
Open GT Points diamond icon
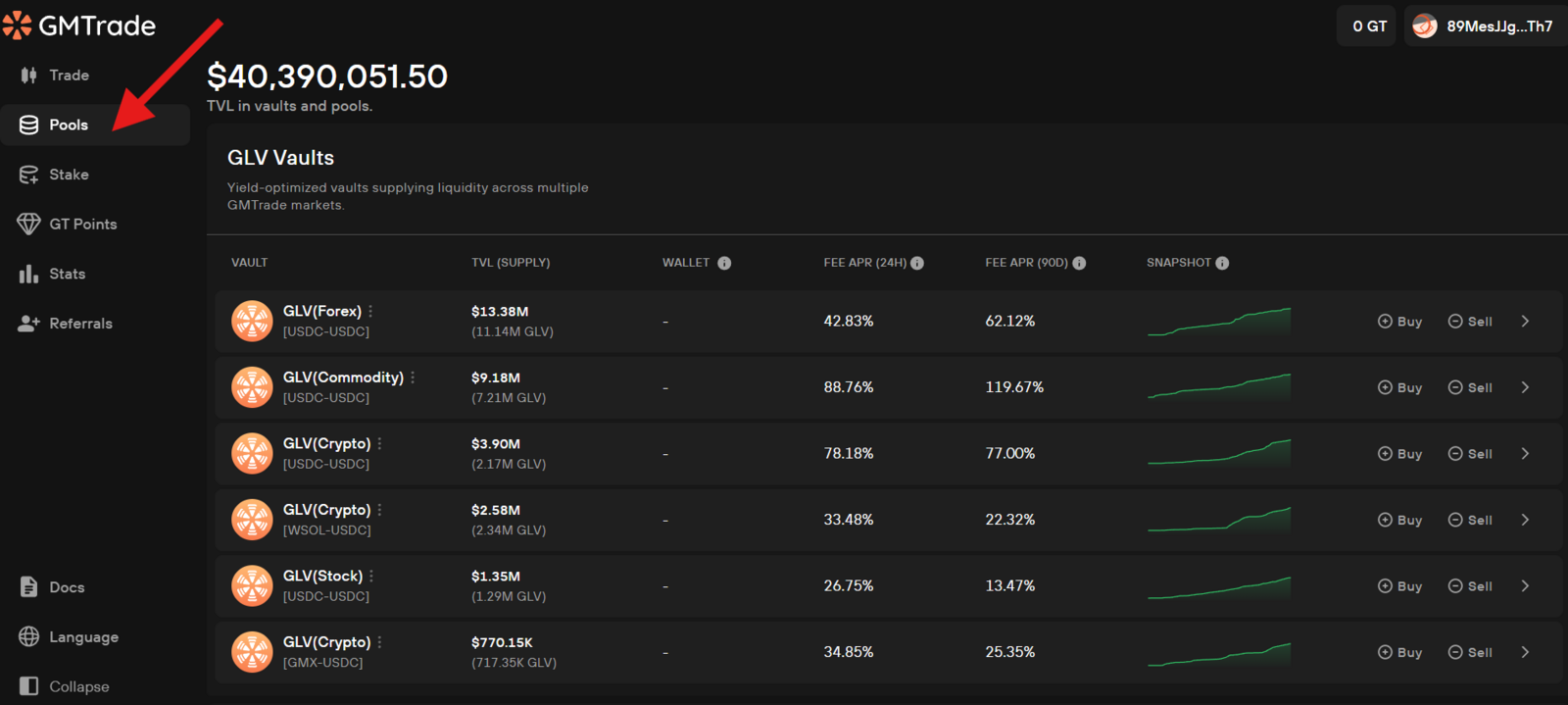point(28,224)
